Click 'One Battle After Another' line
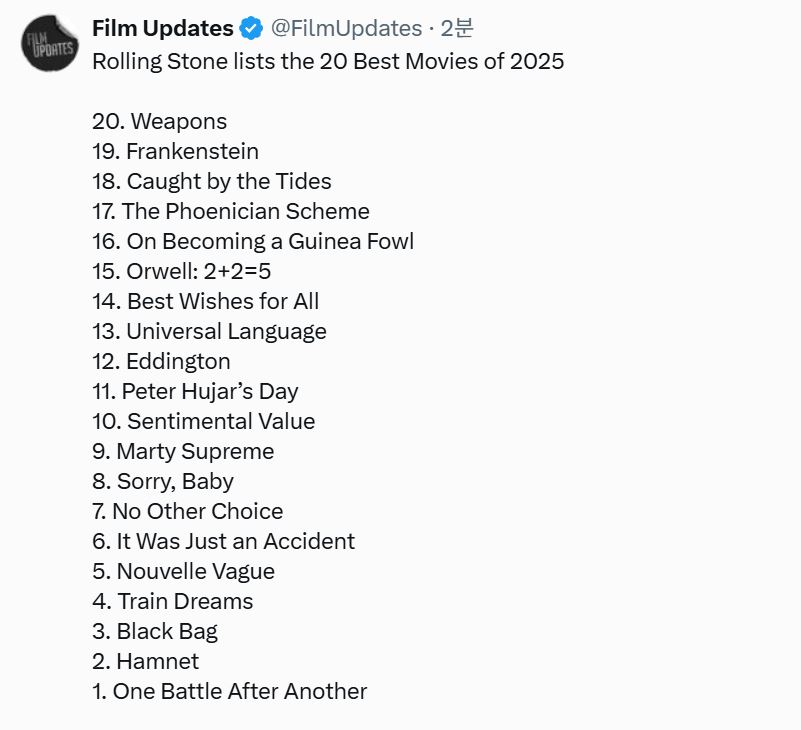The image size is (801, 730). tap(229, 691)
